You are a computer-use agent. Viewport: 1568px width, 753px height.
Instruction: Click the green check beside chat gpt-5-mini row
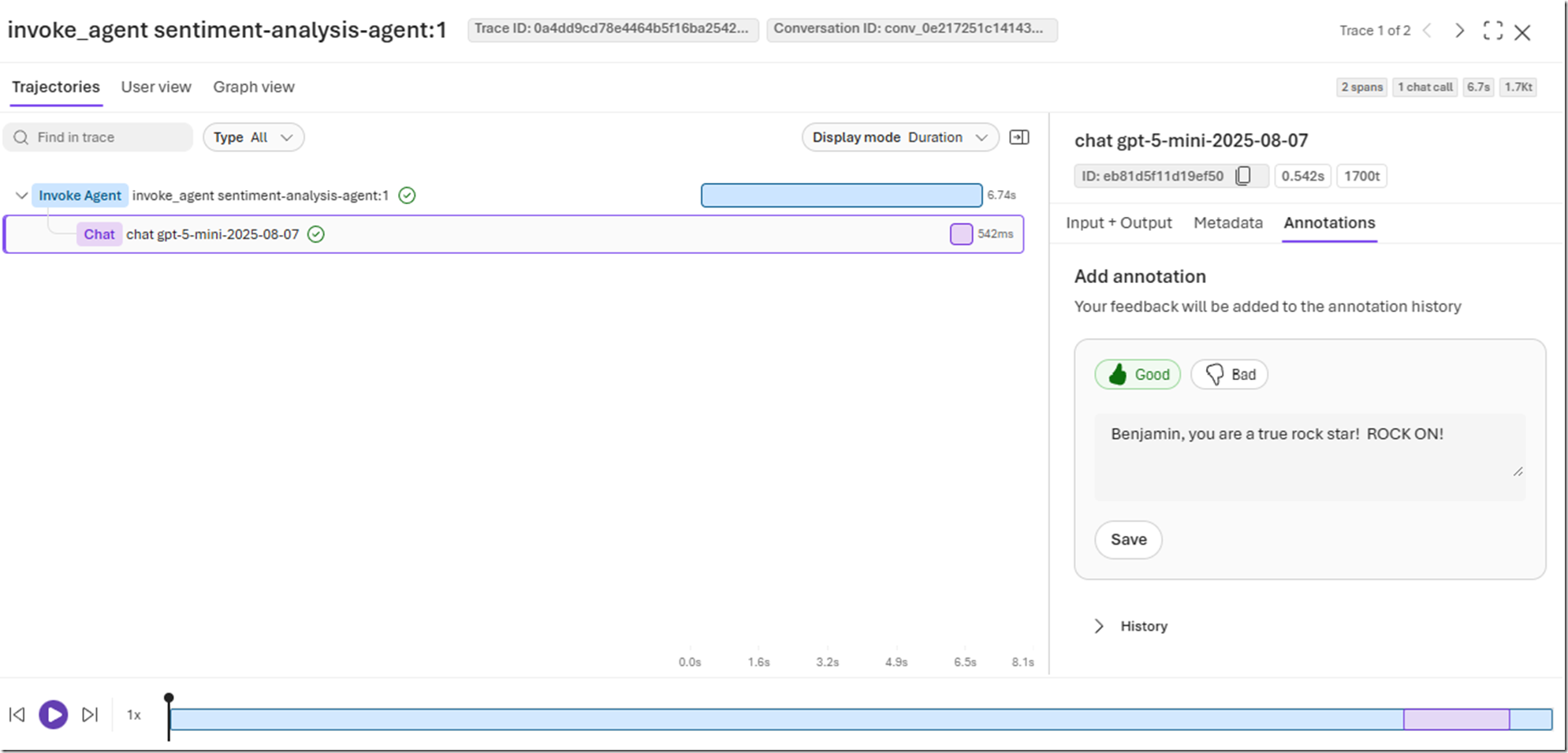coord(316,234)
